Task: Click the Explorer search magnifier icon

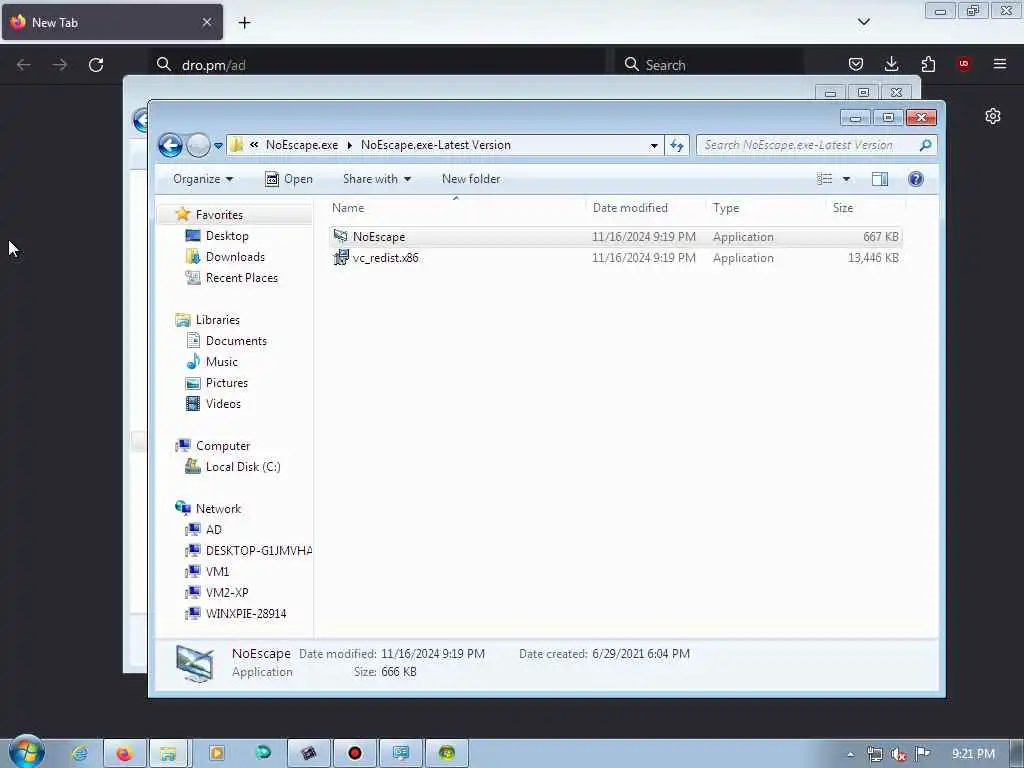Action: click(925, 145)
